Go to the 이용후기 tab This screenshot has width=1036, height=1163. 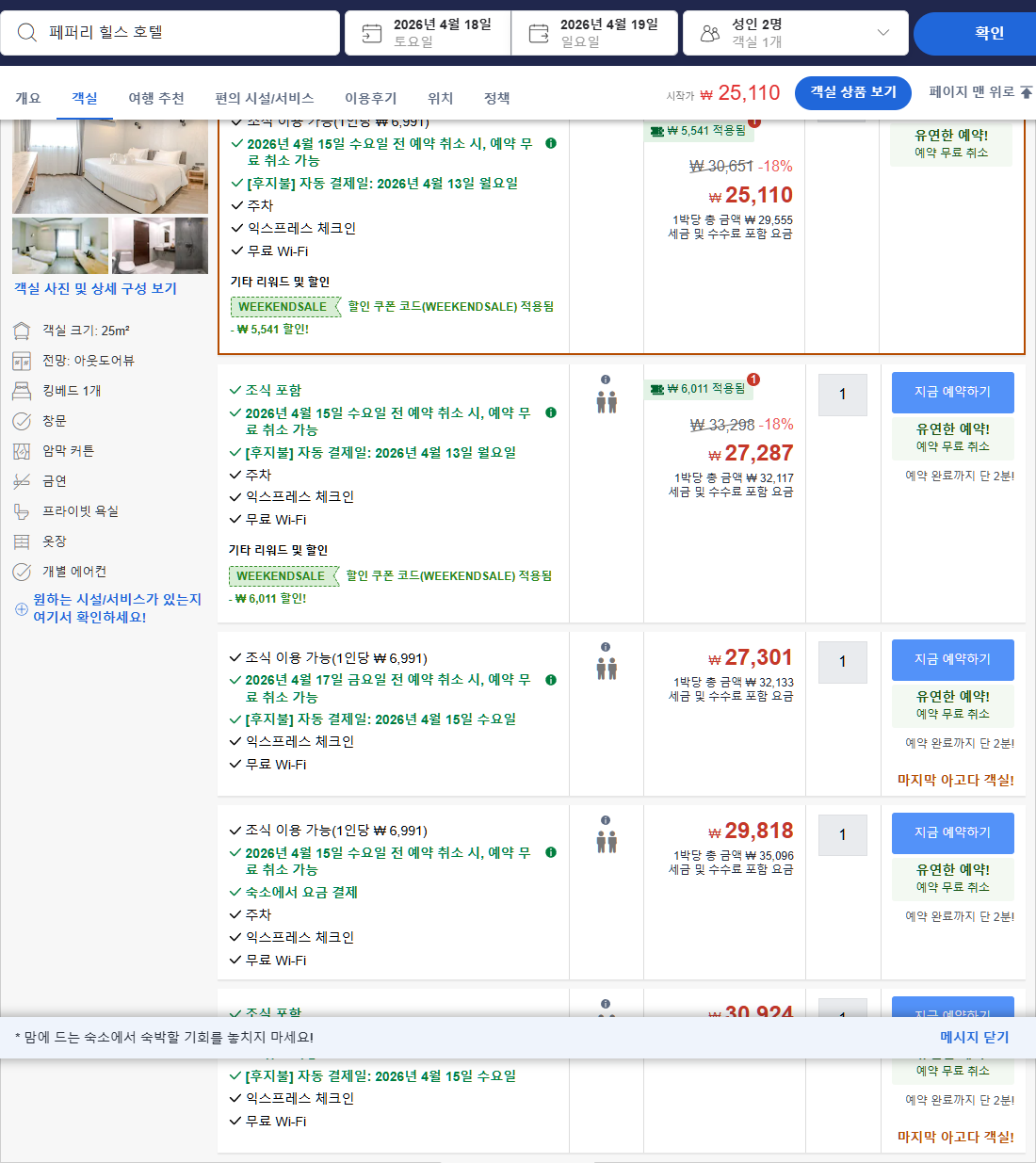(x=371, y=98)
